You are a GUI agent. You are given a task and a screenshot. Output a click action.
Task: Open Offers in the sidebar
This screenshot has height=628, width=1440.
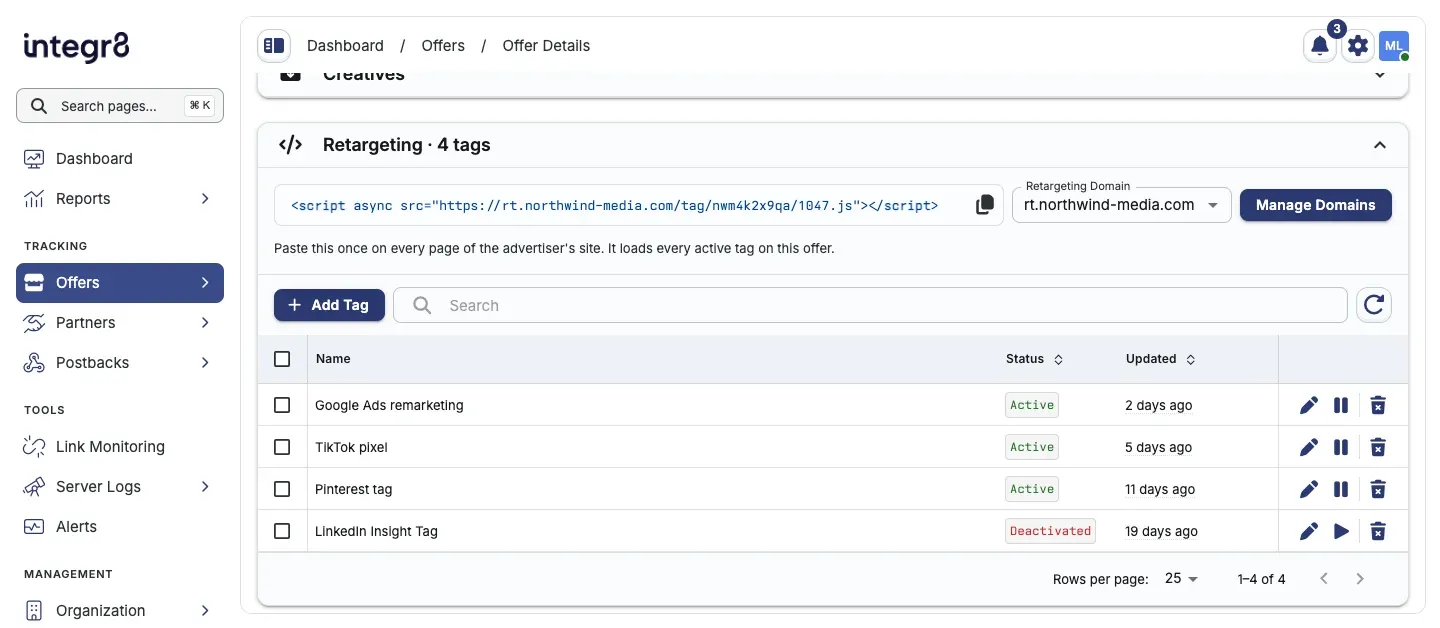(120, 282)
